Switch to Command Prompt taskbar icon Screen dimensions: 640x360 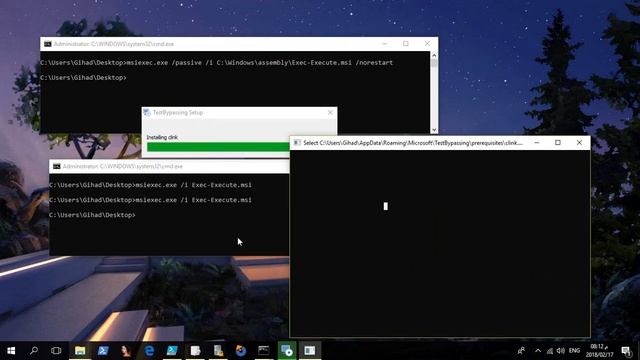coord(264,351)
